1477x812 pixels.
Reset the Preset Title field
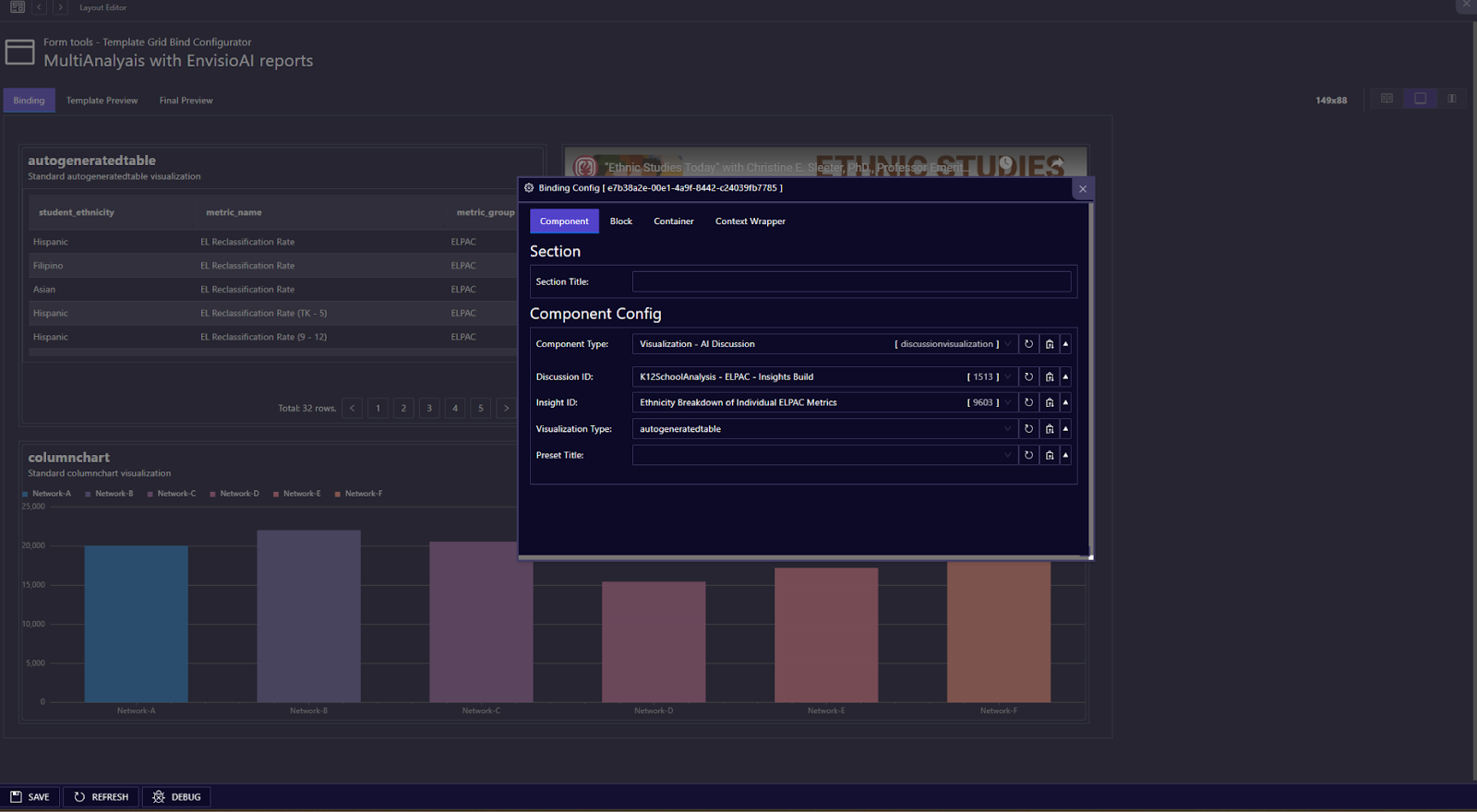pyautogui.click(x=1028, y=455)
